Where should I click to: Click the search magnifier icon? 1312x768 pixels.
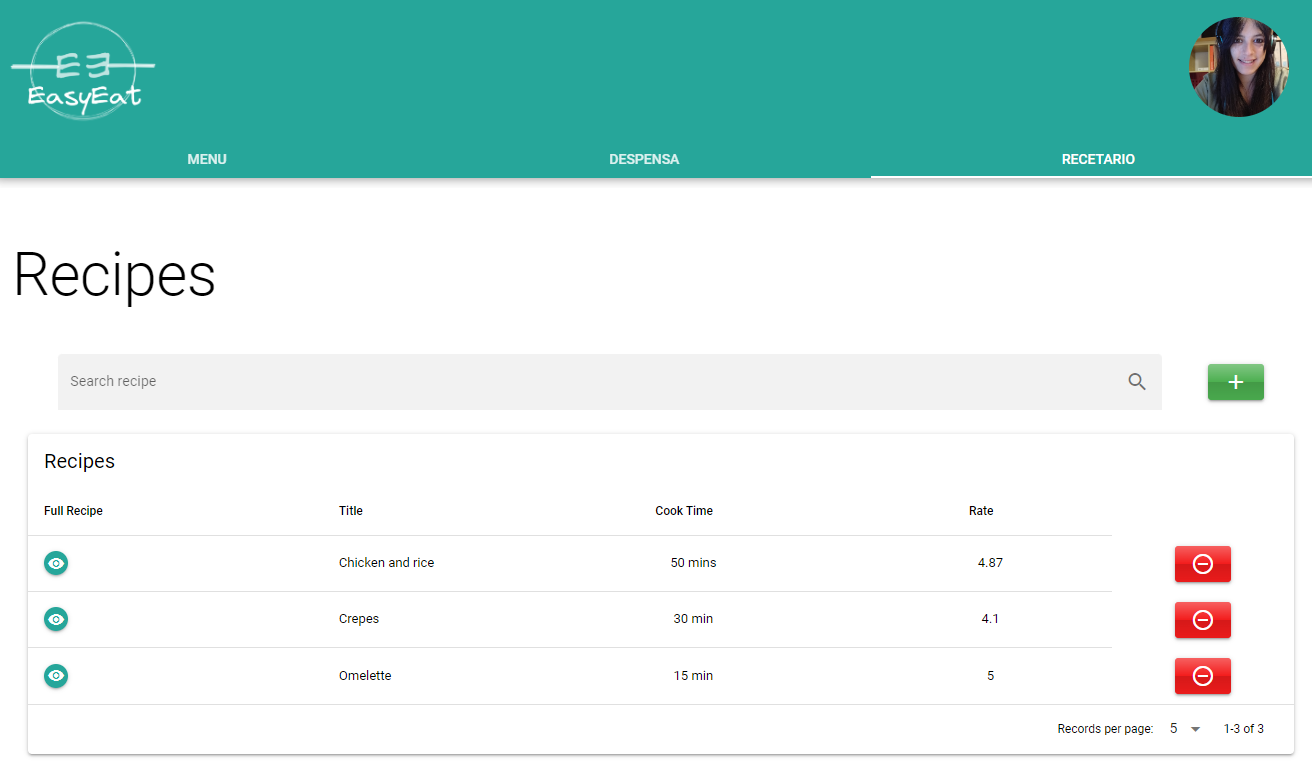[x=1137, y=381]
